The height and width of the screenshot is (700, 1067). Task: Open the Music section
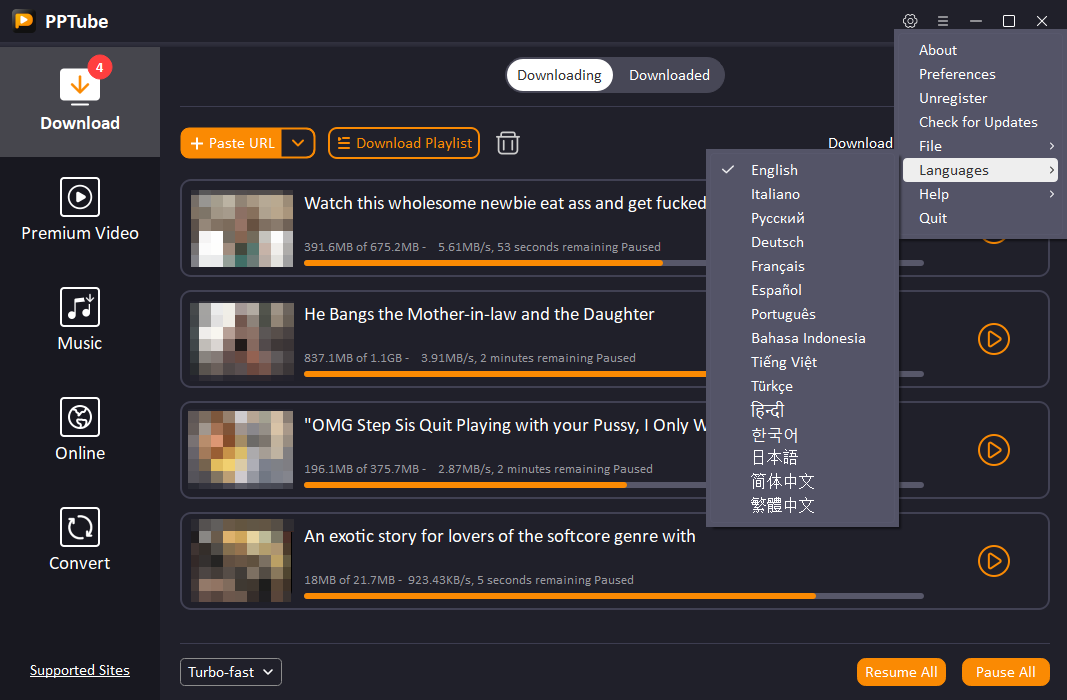pos(79,320)
